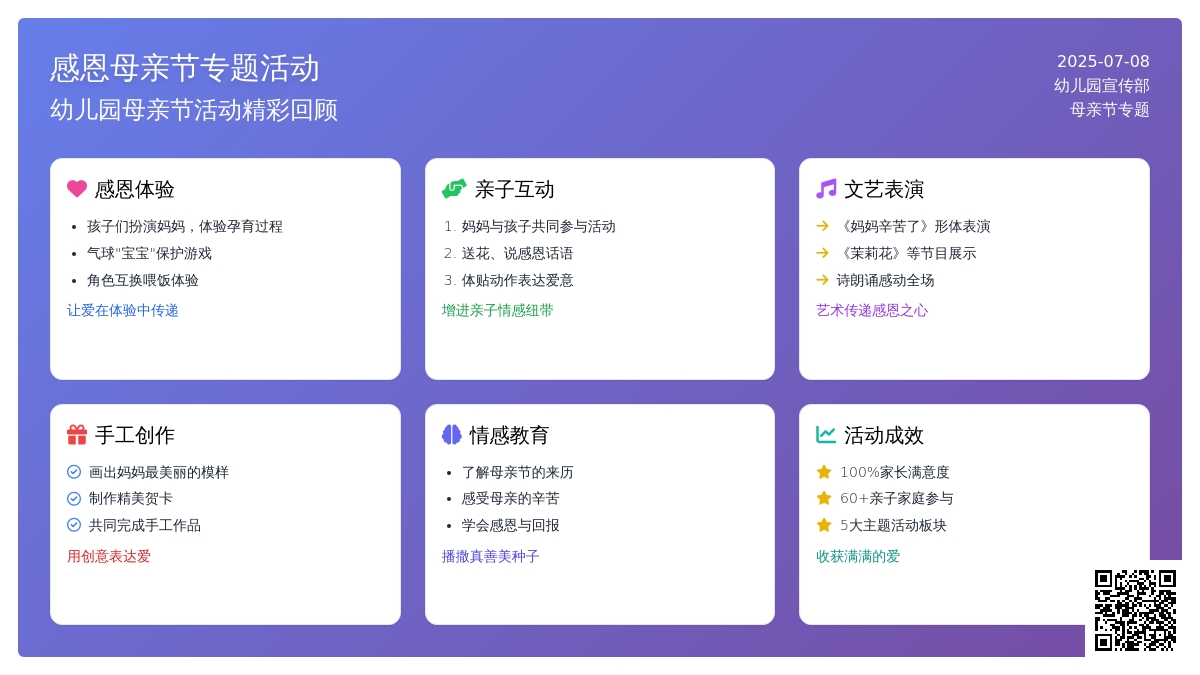Screen dimensions: 1200x675
Task: Click the arrow icon before 诗朗诵感动全场
Action: tap(823, 280)
